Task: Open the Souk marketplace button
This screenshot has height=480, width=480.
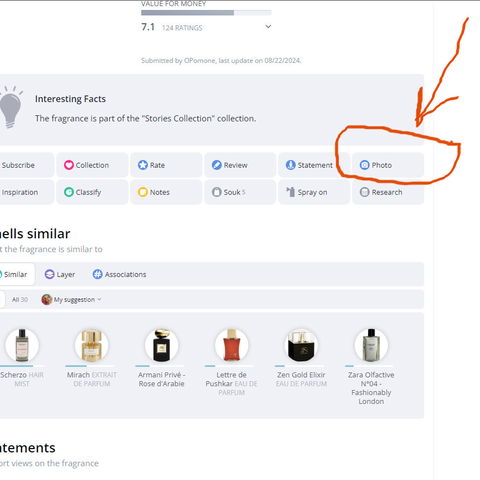Action: (x=240, y=192)
